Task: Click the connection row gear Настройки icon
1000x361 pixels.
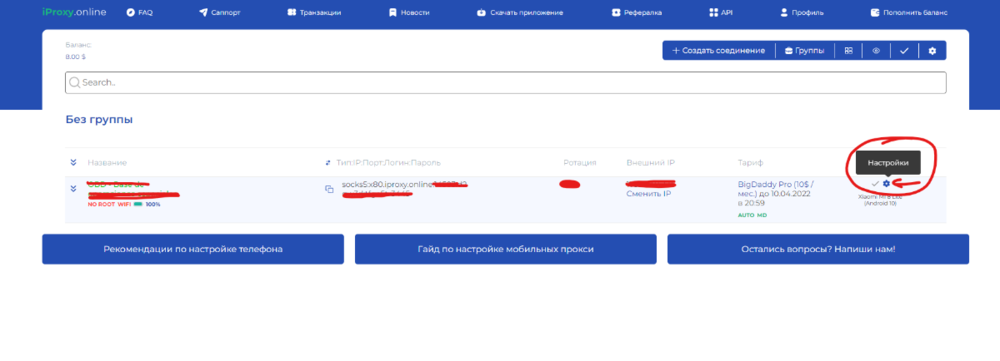Action: [886, 184]
